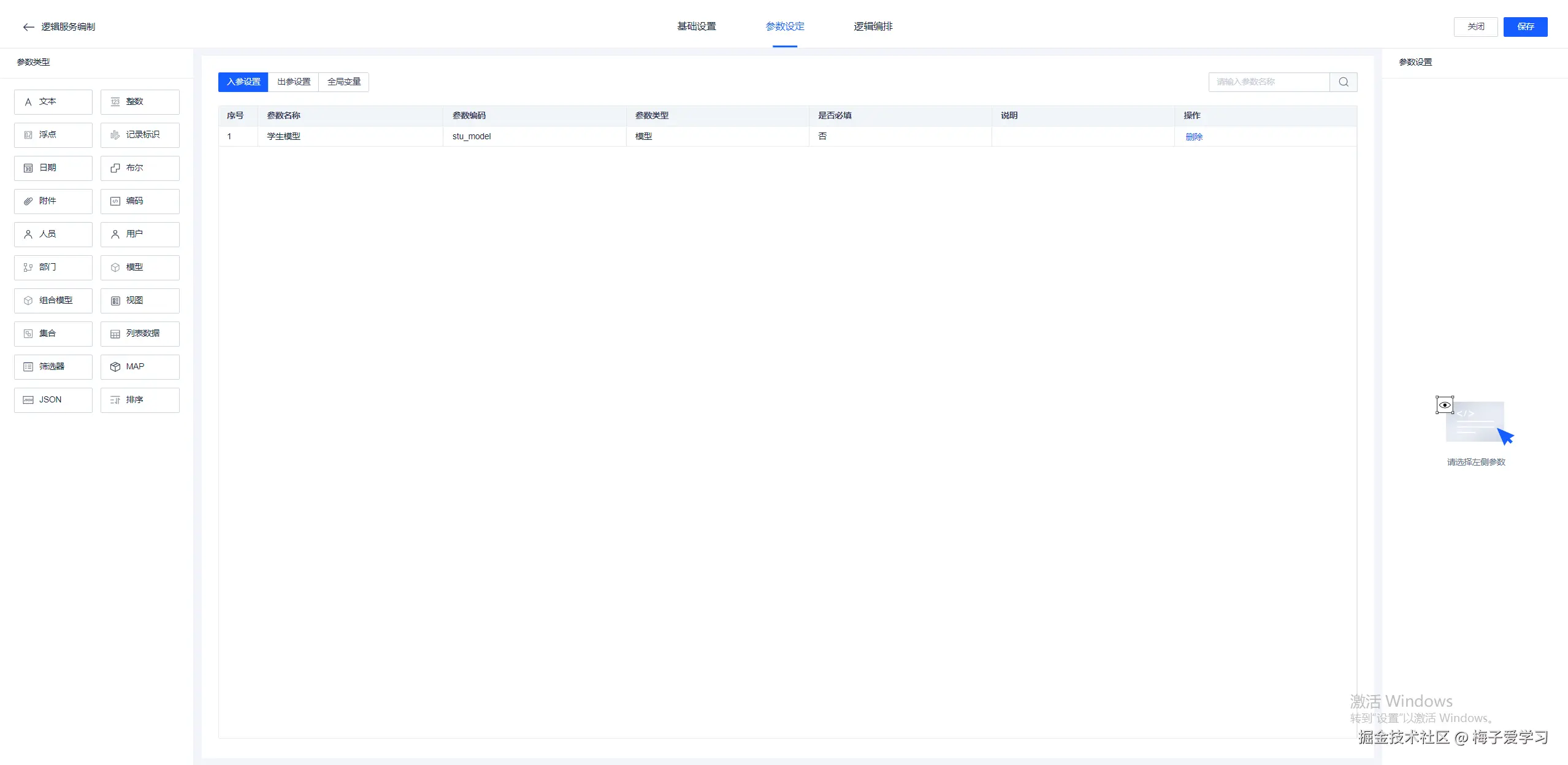Screen dimensions: 1568x765
Task: Click 删除 link for 学生模型 row
Action: (x=1193, y=137)
